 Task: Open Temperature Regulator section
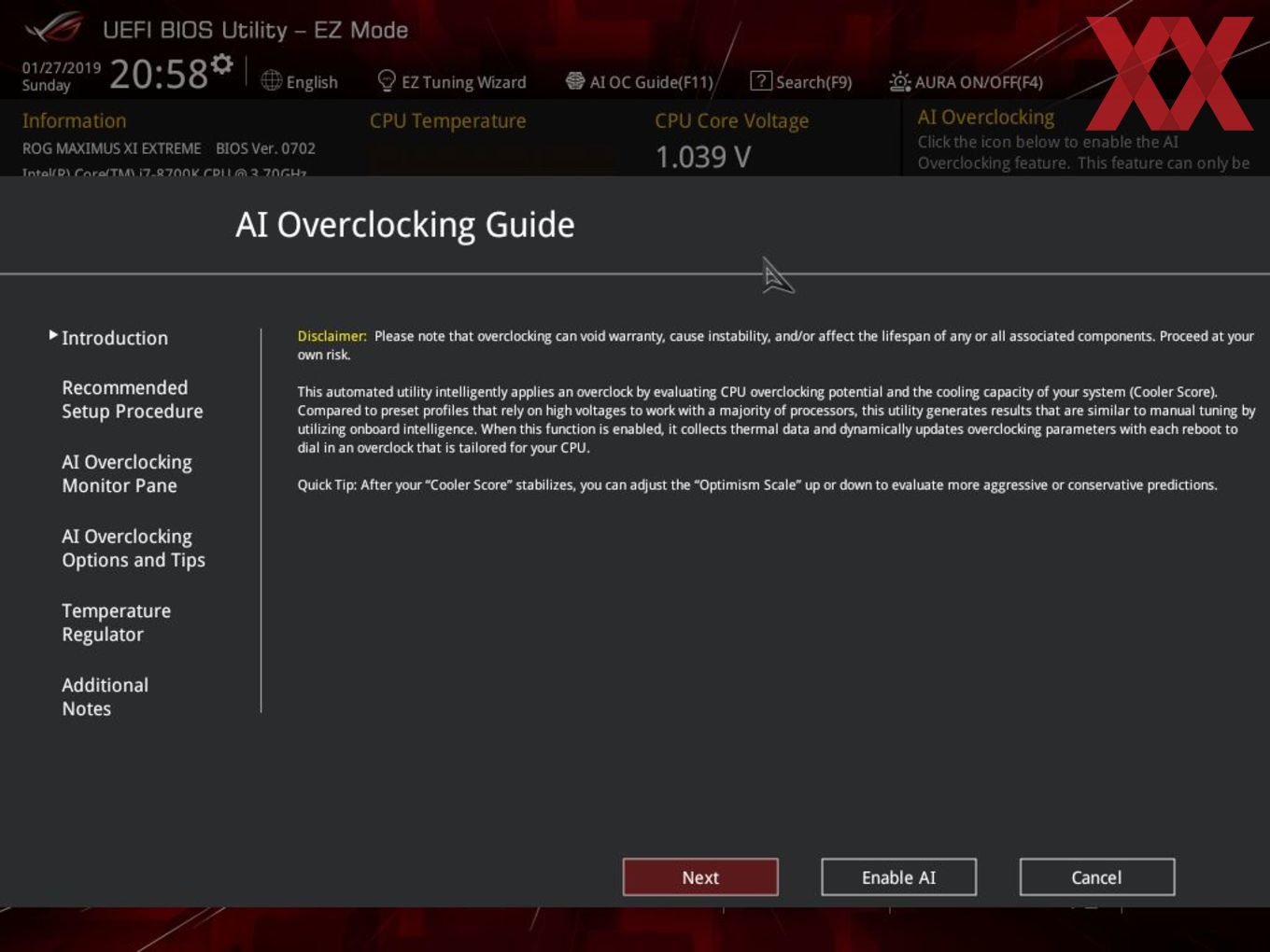point(116,623)
